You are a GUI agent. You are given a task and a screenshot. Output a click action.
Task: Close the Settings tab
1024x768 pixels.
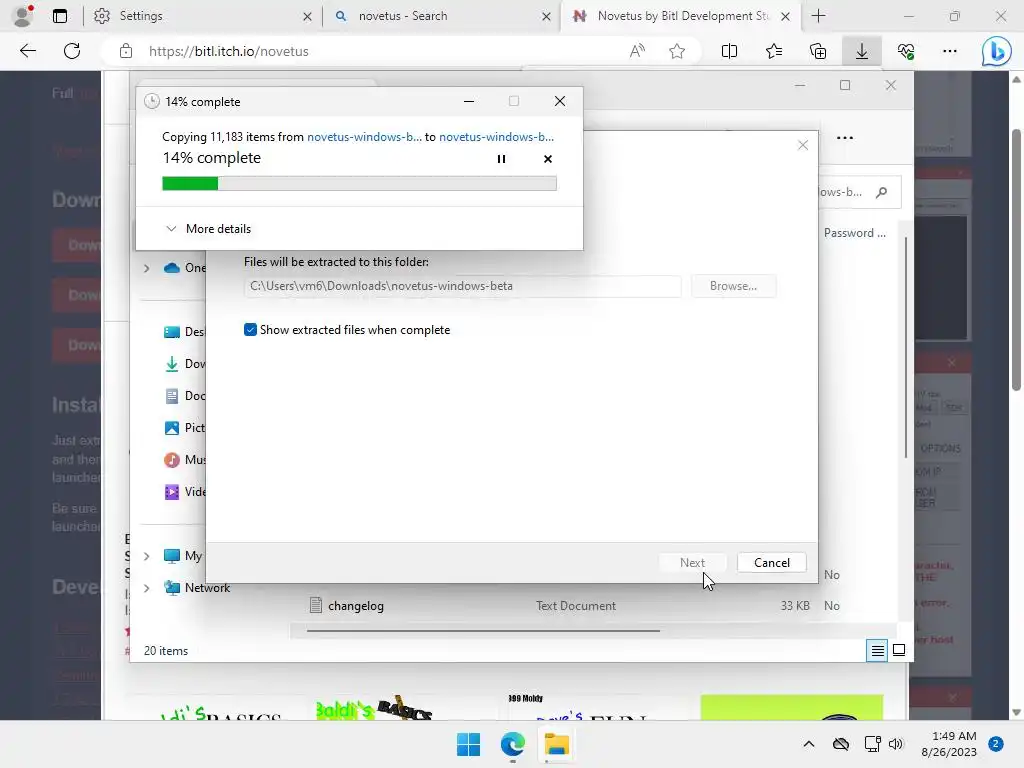click(x=307, y=16)
